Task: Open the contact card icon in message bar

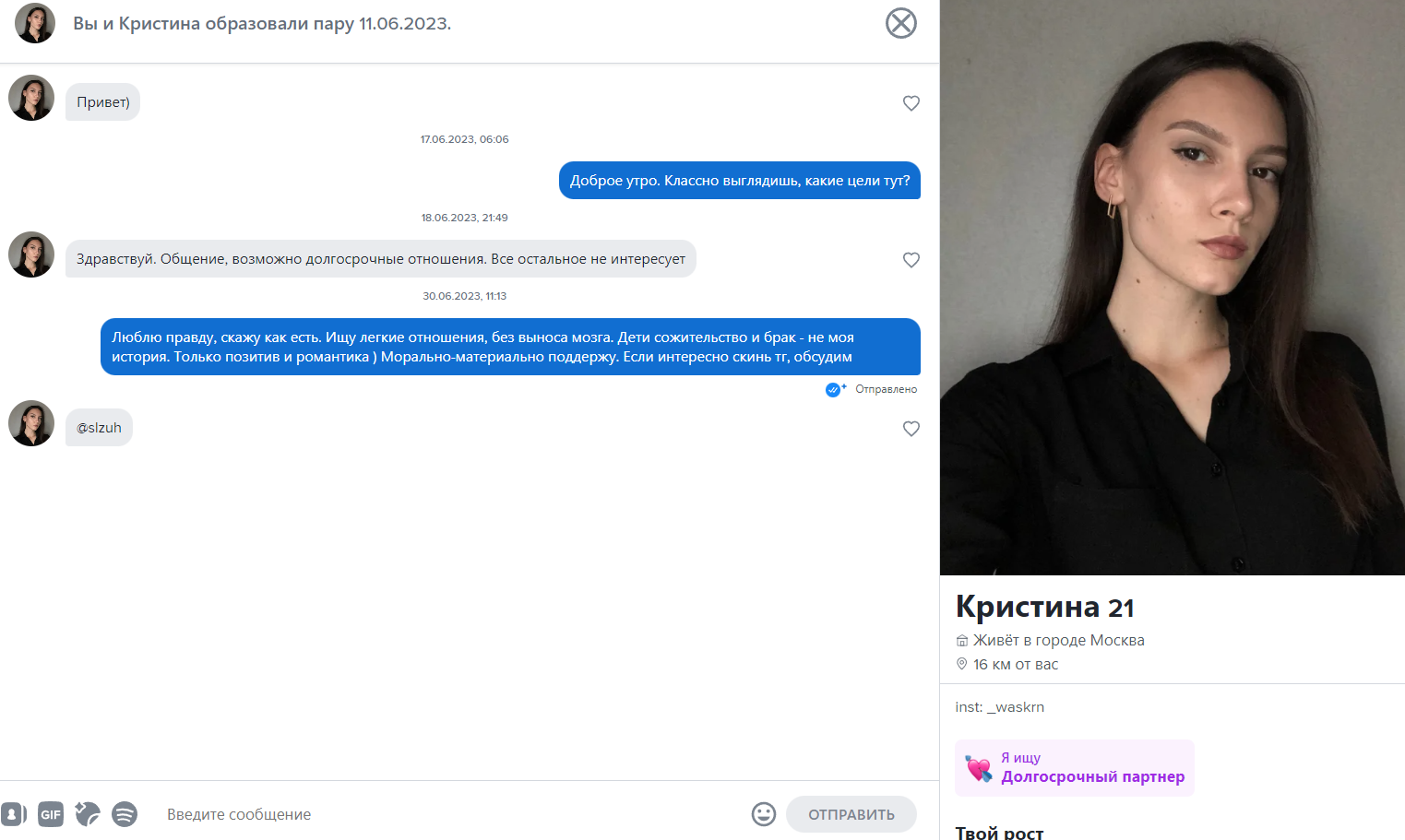Action: 13,814
